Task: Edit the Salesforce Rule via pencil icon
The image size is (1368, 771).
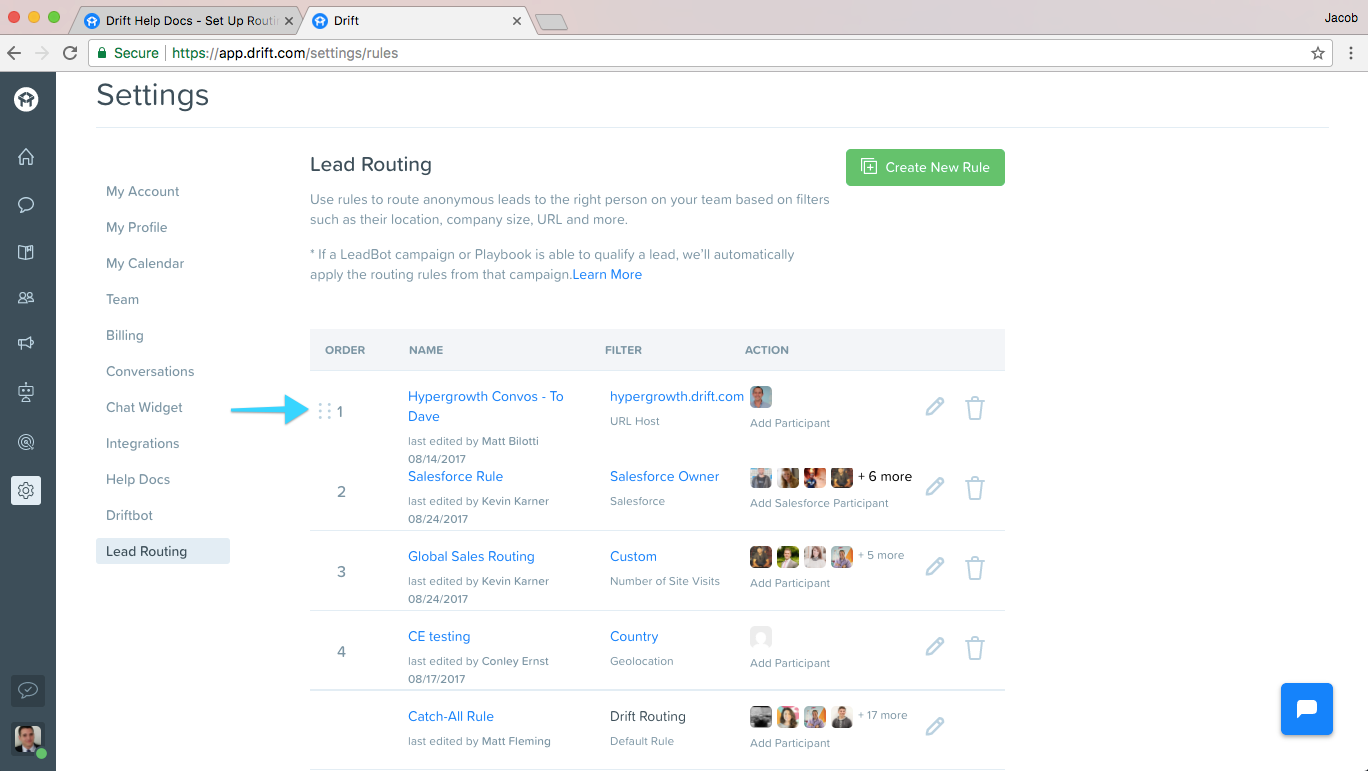Action: (935, 487)
